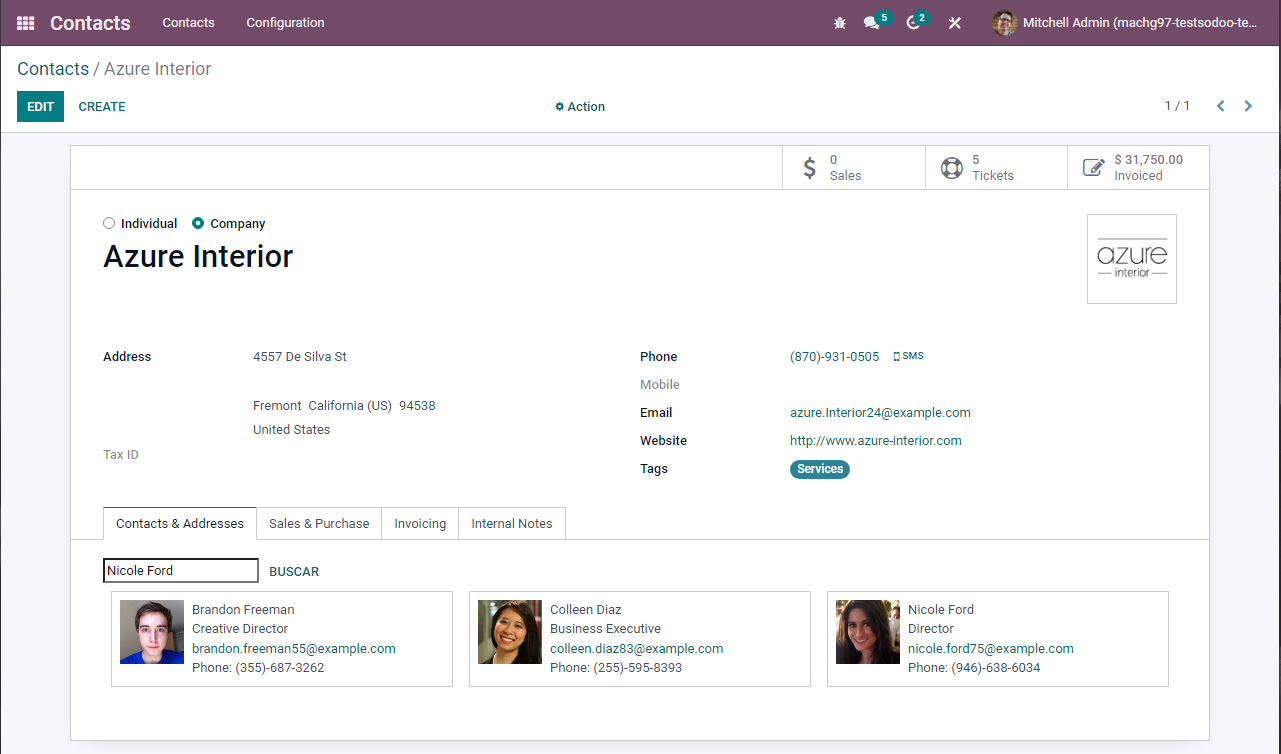Click brandon.freeman55@example.com email

[x=294, y=649]
